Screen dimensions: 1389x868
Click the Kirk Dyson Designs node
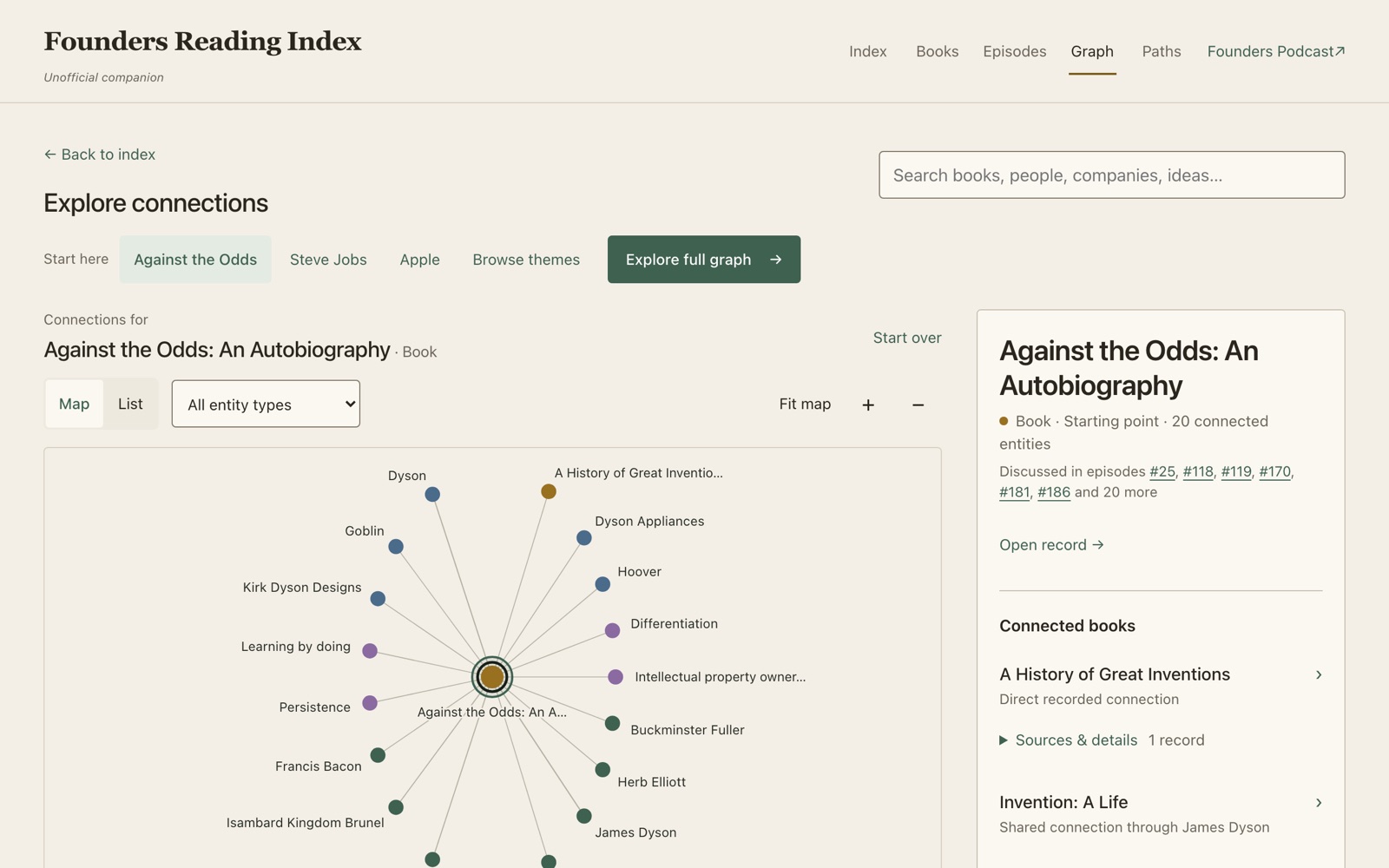coord(378,599)
